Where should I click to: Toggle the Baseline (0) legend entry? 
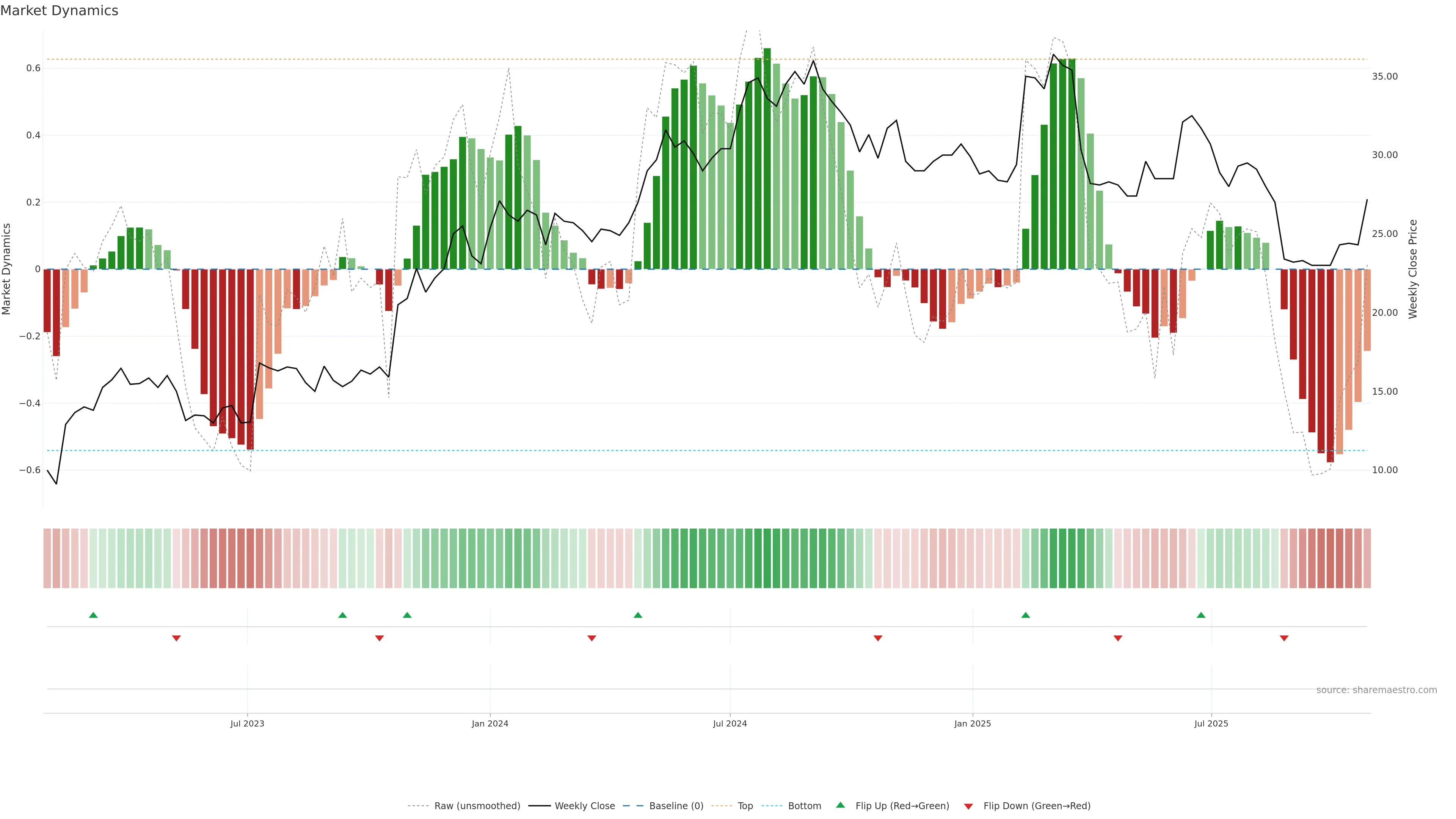pos(676,806)
